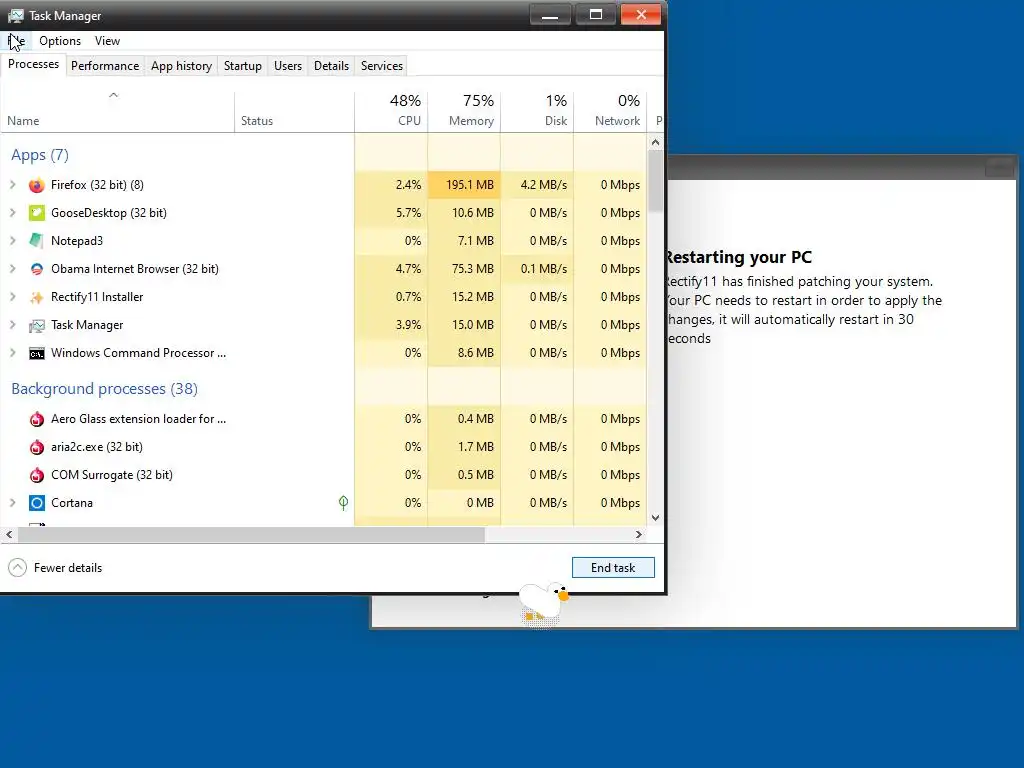The height and width of the screenshot is (768, 1024).
Task: Sort processes by CPU column
Action: tap(391, 112)
